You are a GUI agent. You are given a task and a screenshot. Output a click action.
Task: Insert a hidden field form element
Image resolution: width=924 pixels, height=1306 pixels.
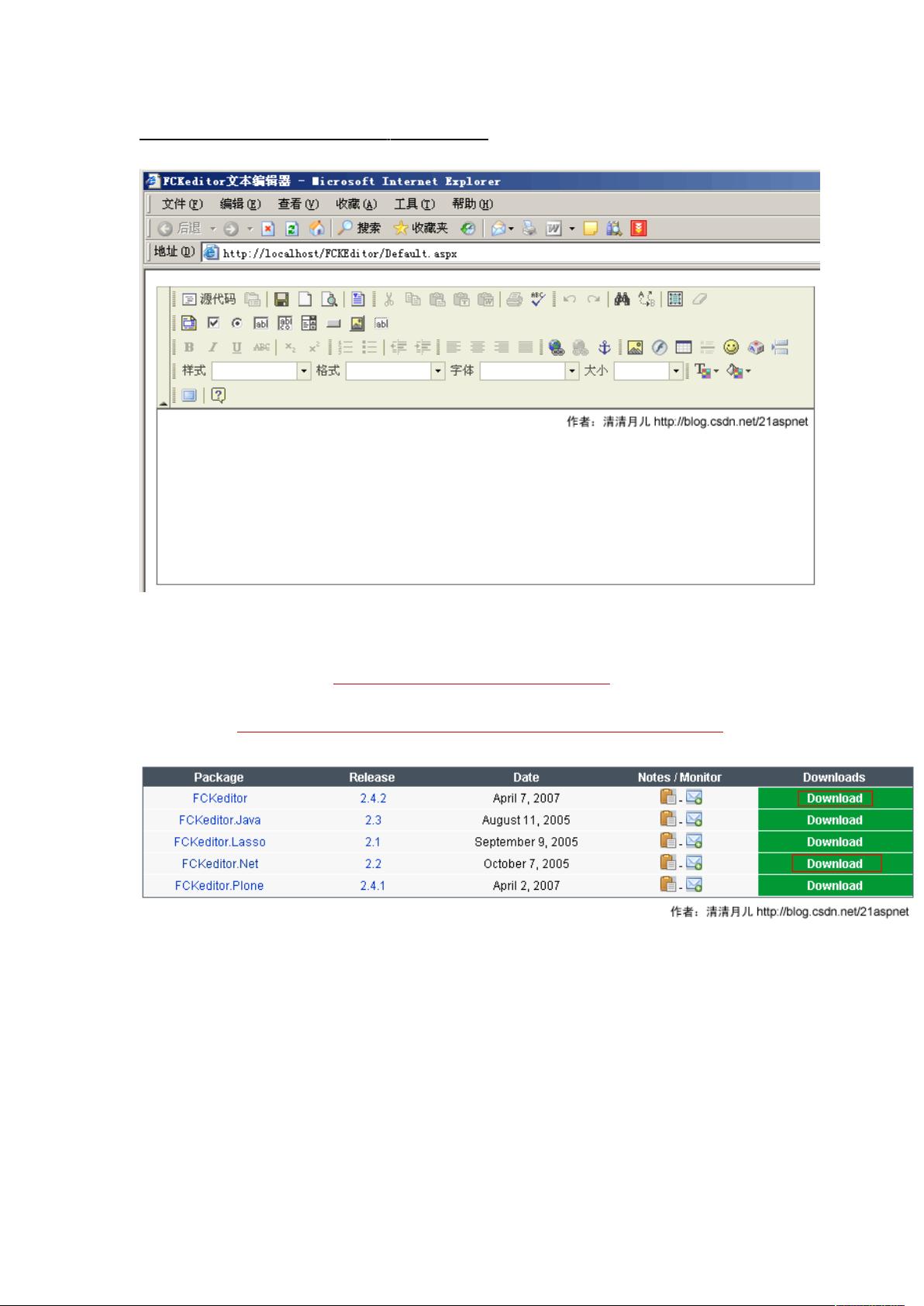[x=381, y=323]
